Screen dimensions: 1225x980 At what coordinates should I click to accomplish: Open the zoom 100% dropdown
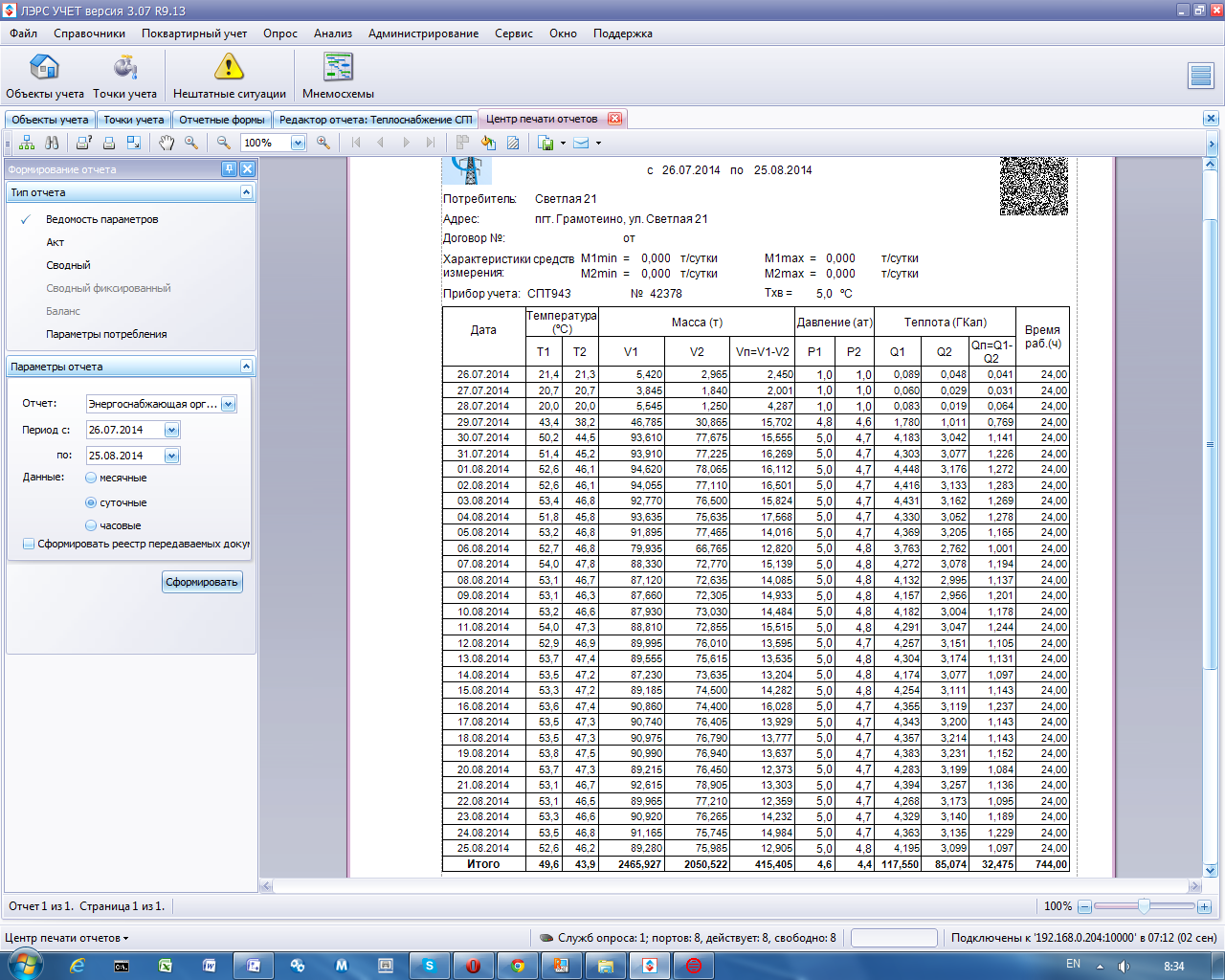point(298,143)
